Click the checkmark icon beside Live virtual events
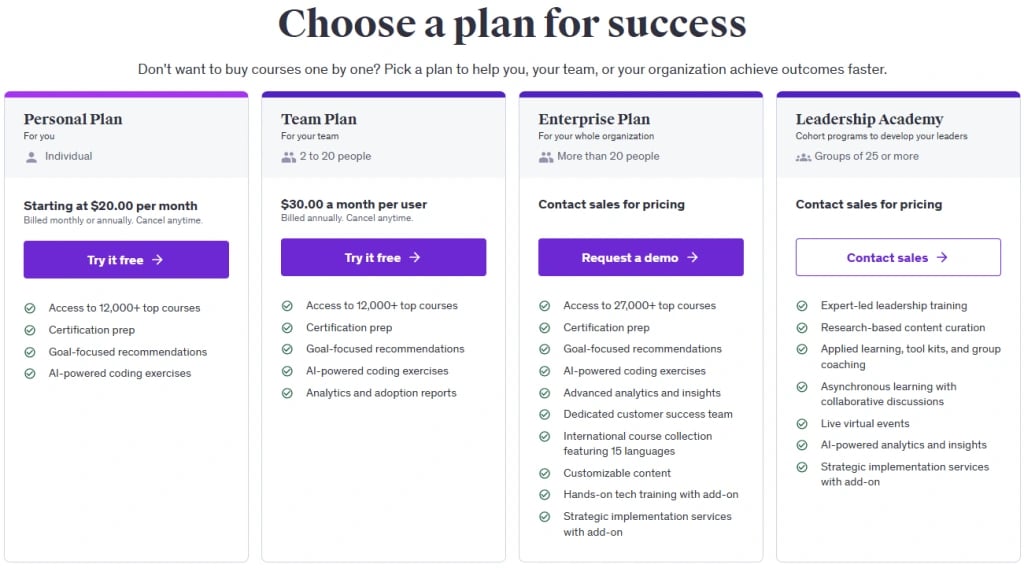1024x568 pixels. point(802,424)
